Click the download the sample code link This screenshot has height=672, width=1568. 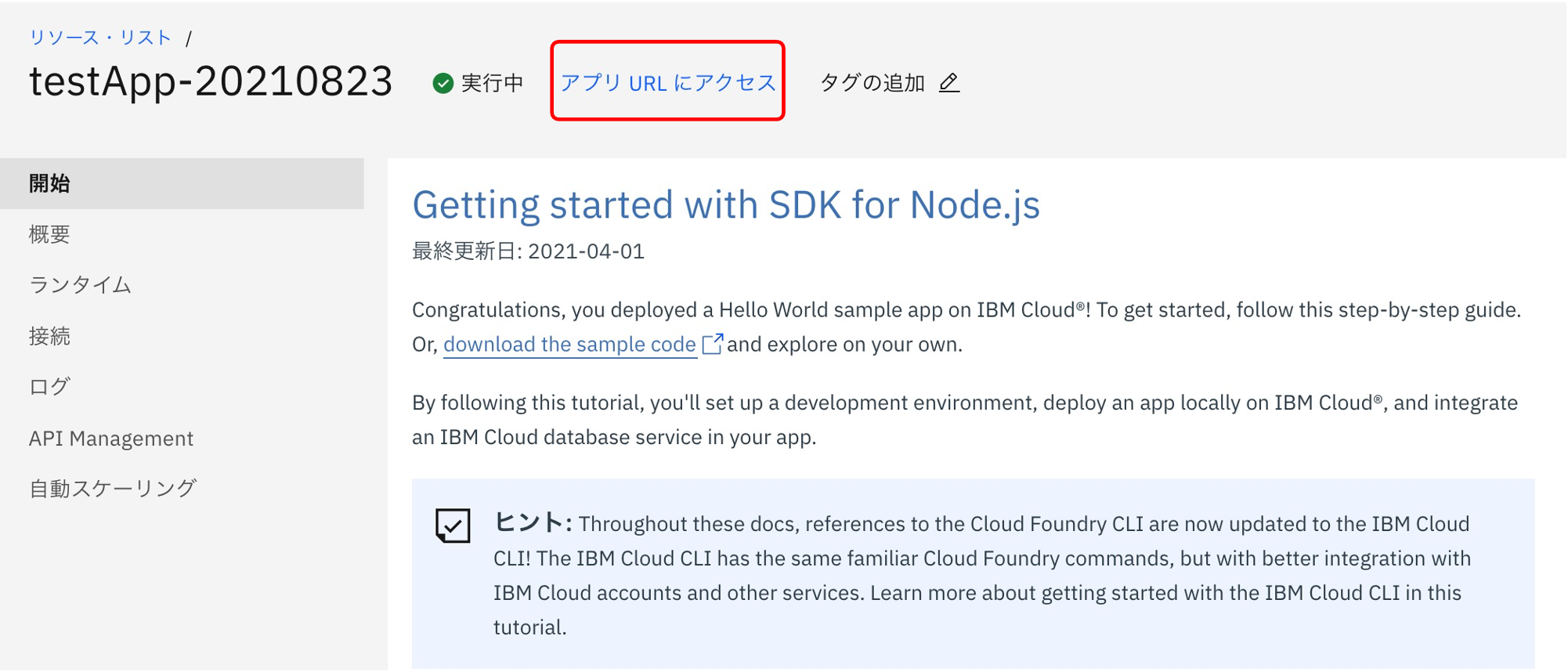pyautogui.click(x=569, y=345)
